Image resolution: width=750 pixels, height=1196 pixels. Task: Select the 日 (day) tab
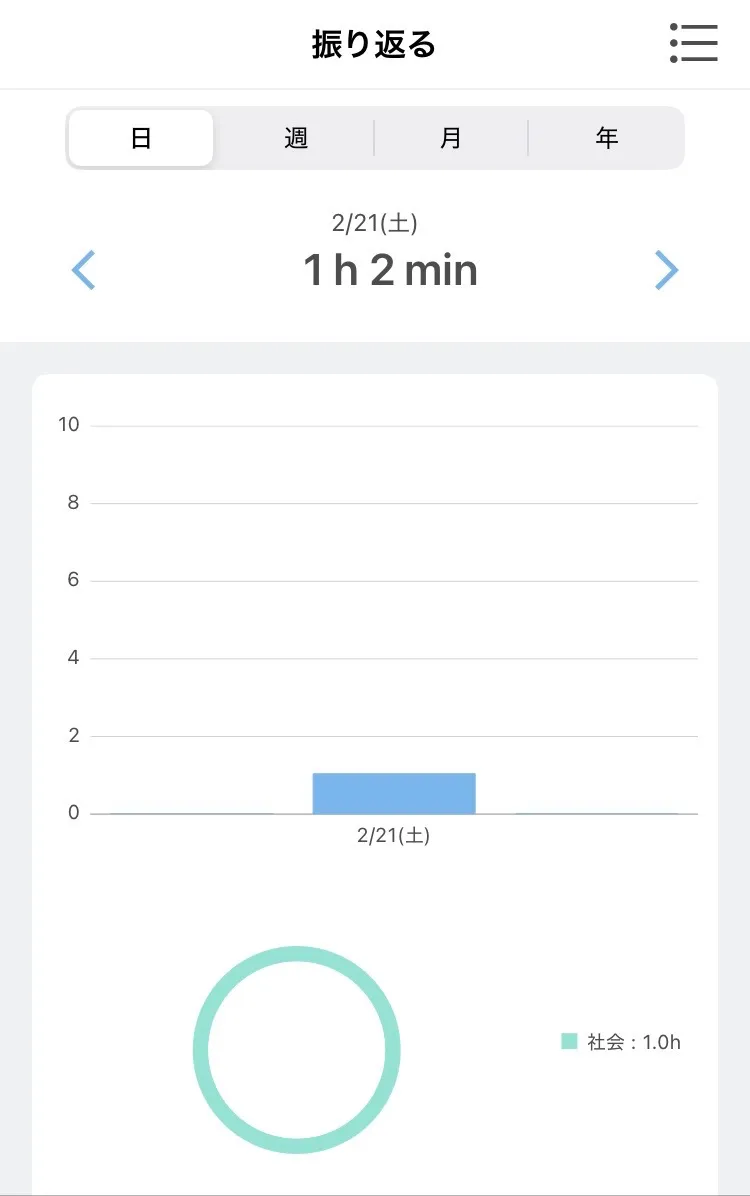pyautogui.click(x=141, y=138)
